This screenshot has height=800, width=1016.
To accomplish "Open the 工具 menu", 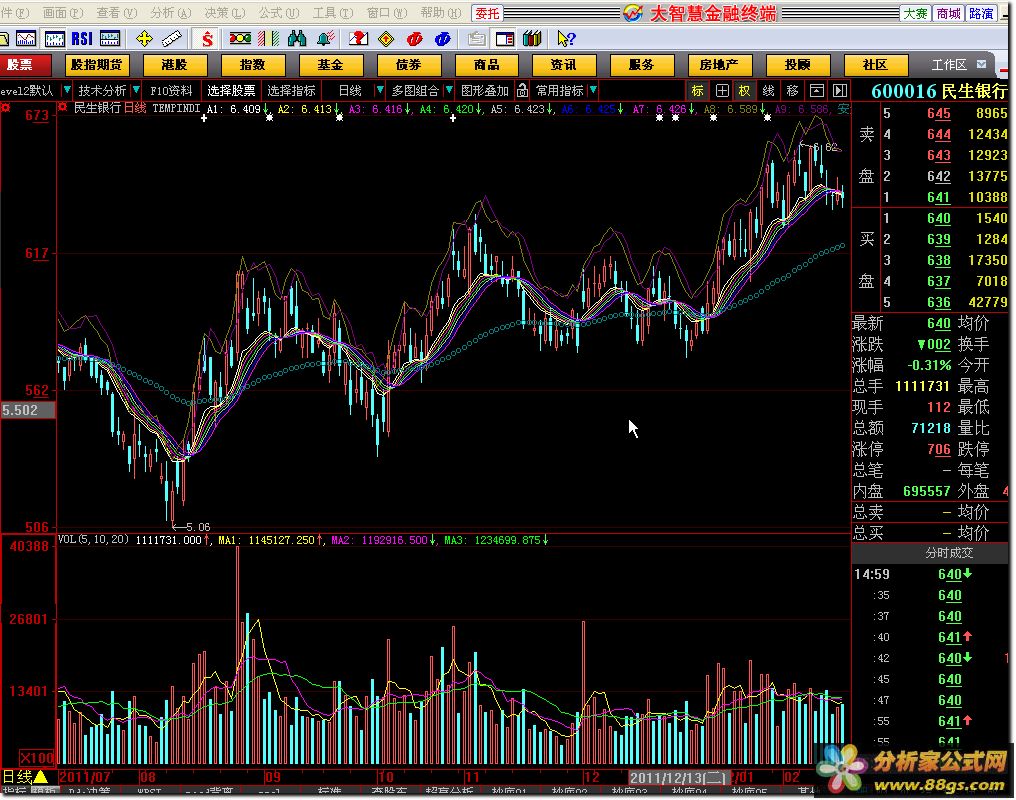I will point(333,13).
